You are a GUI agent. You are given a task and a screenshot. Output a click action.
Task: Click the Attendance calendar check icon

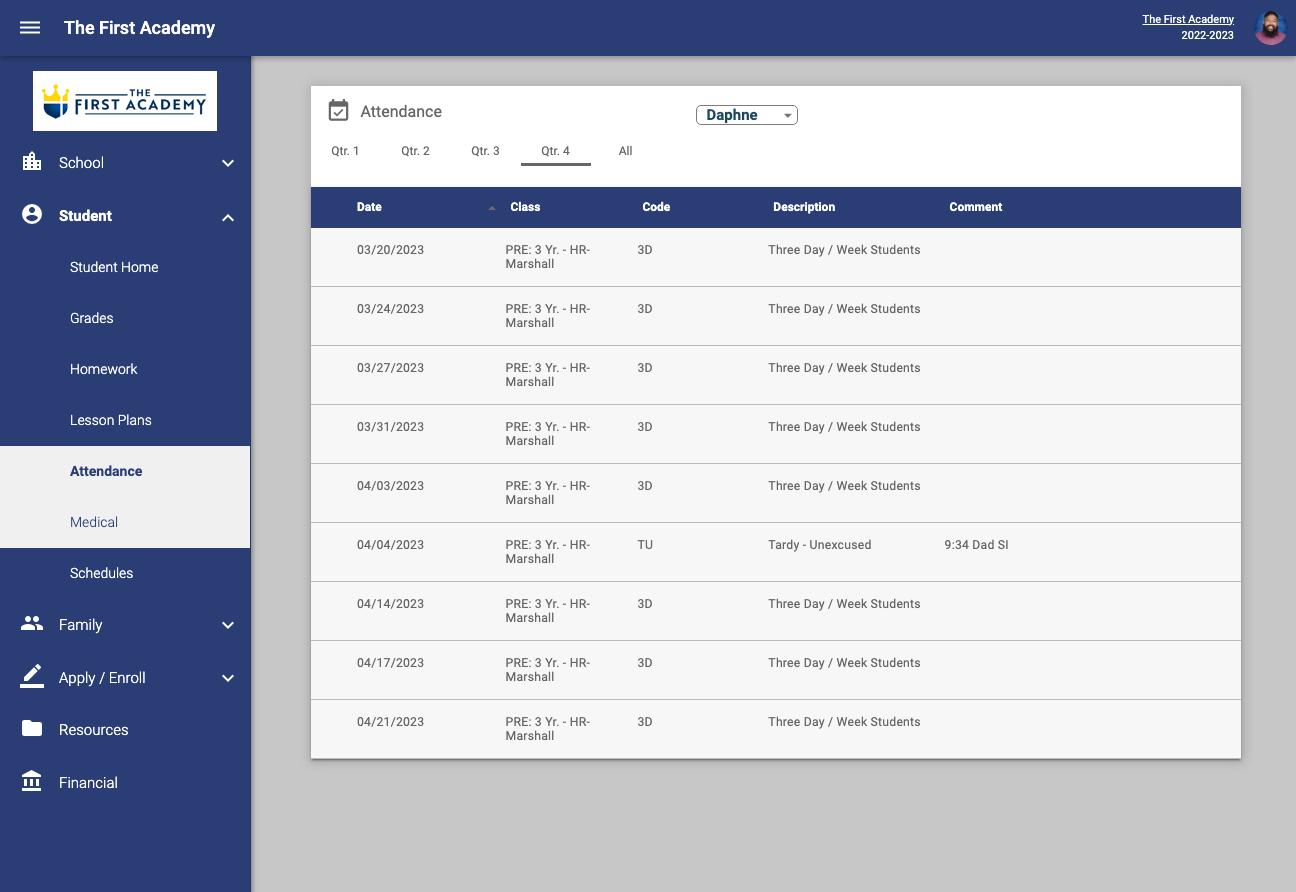[339, 111]
